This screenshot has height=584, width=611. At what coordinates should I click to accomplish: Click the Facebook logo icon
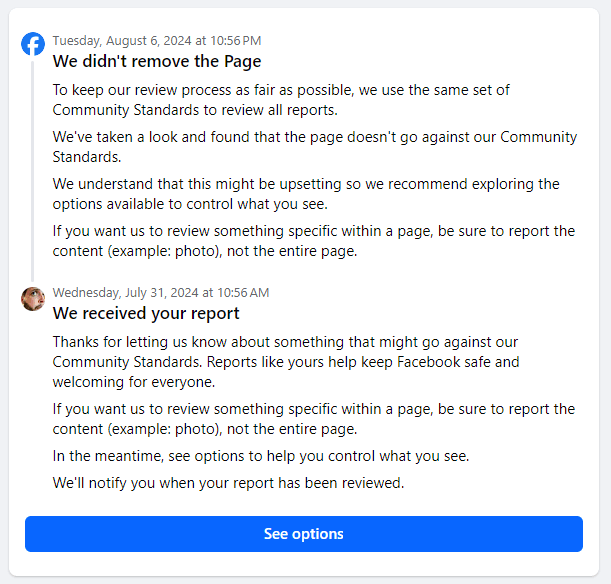pos(33,44)
